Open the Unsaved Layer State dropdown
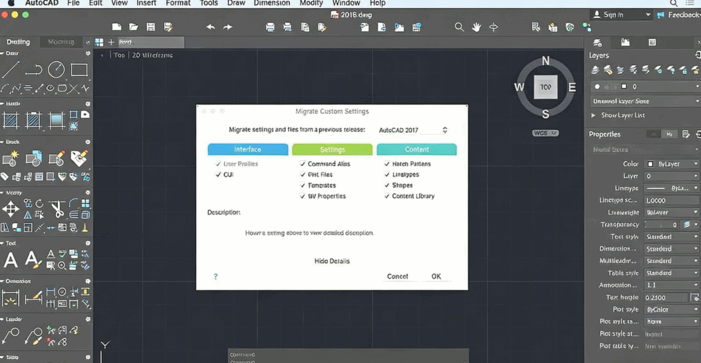The image size is (701, 363). tap(645, 101)
